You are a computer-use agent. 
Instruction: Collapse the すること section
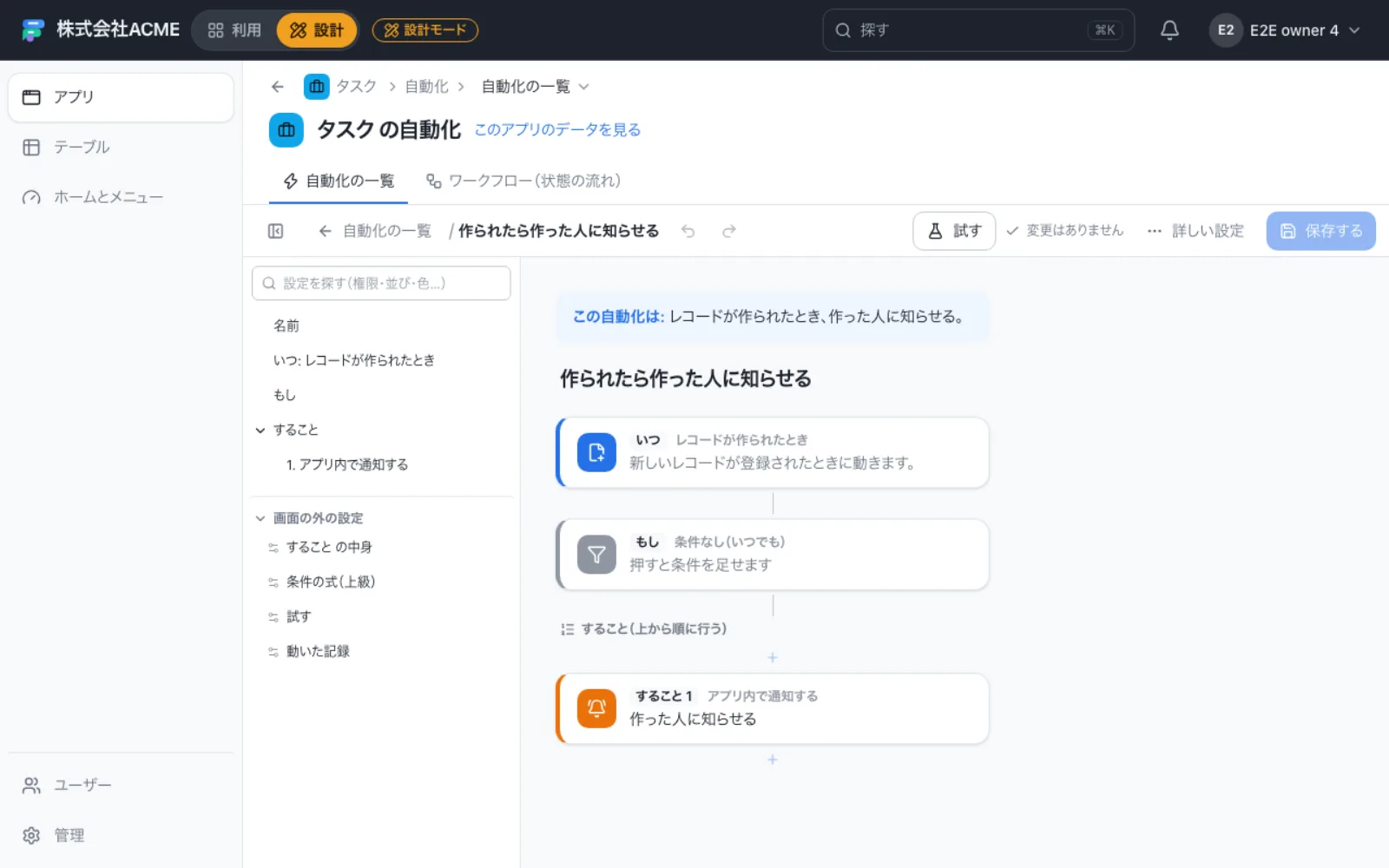260,430
